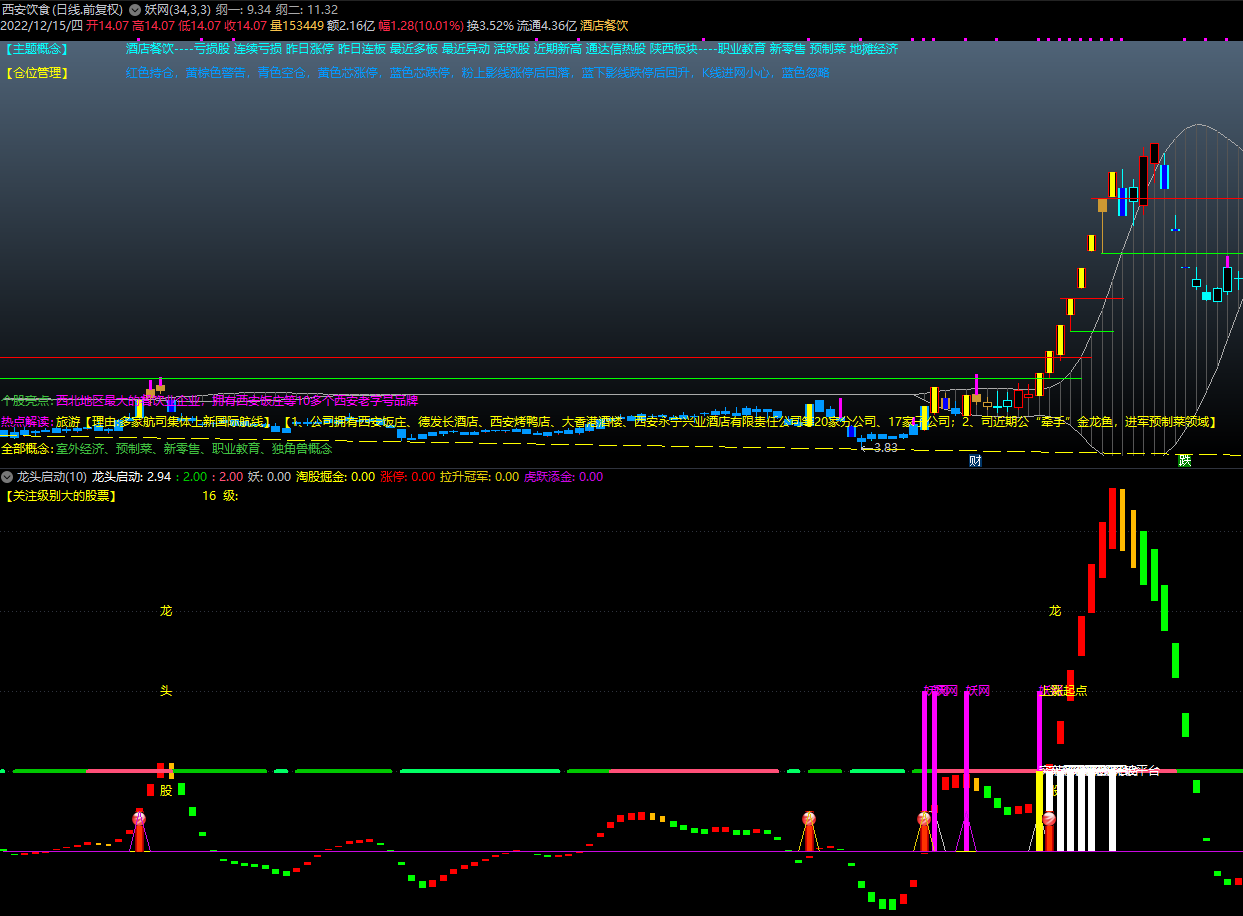Click the 酒店餐饮 concept tag

(150, 48)
